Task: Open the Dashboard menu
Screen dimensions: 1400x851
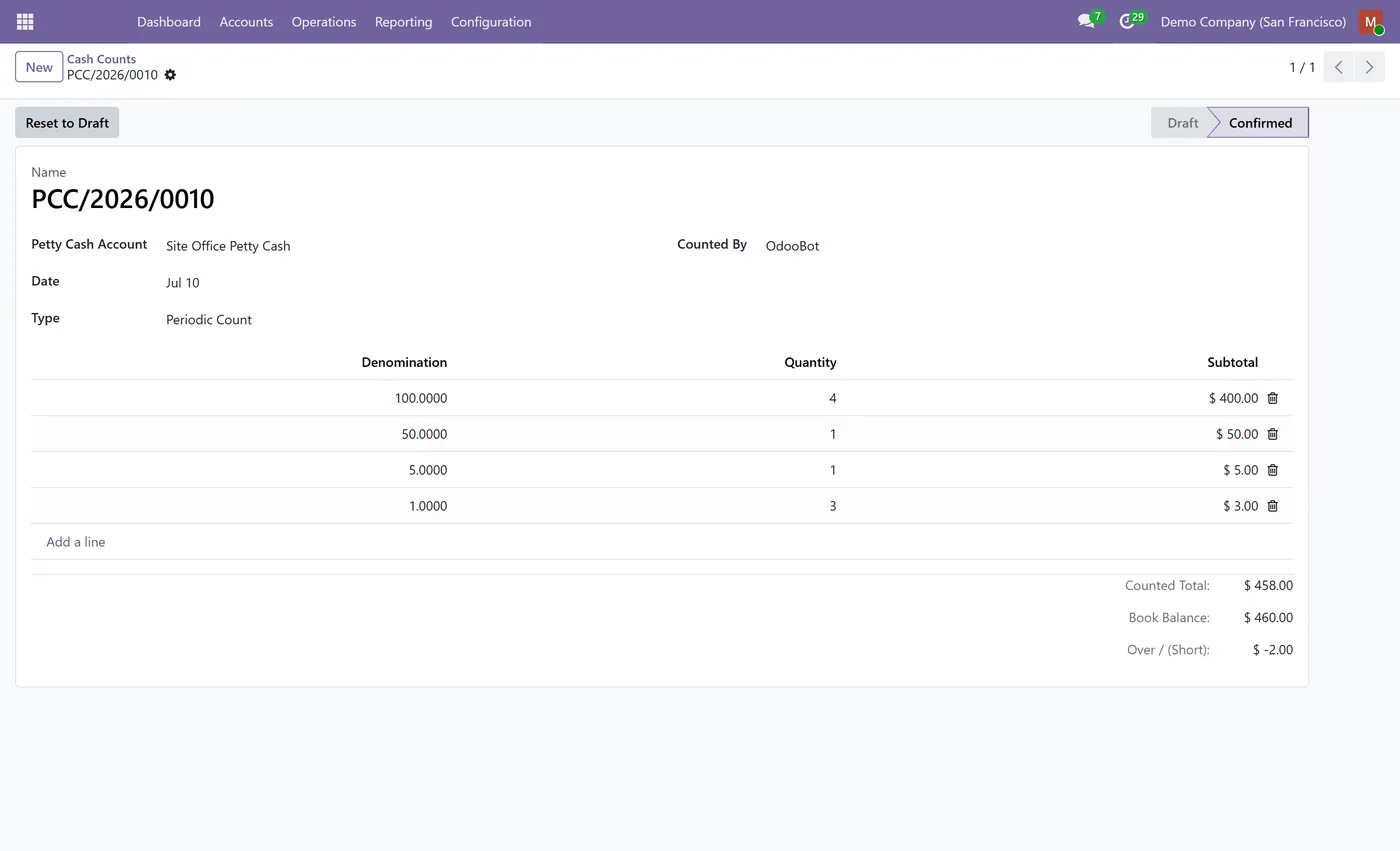Action: [x=169, y=21]
